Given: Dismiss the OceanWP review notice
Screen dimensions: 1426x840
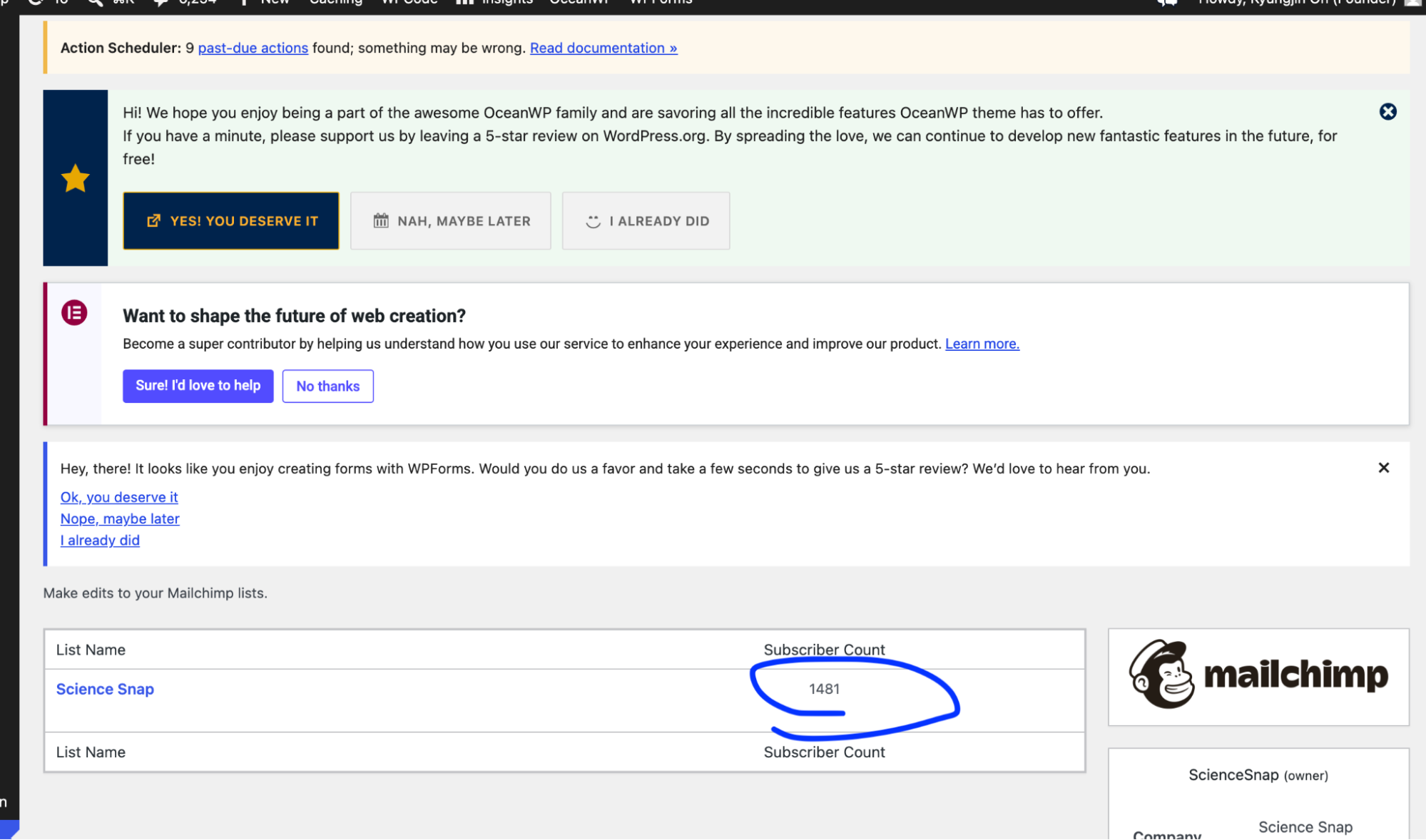Looking at the screenshot, I should (1387, 112).
